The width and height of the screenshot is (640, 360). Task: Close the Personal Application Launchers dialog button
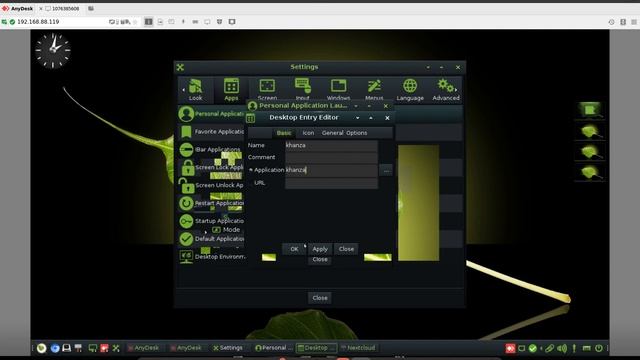[x=320, y=260]
